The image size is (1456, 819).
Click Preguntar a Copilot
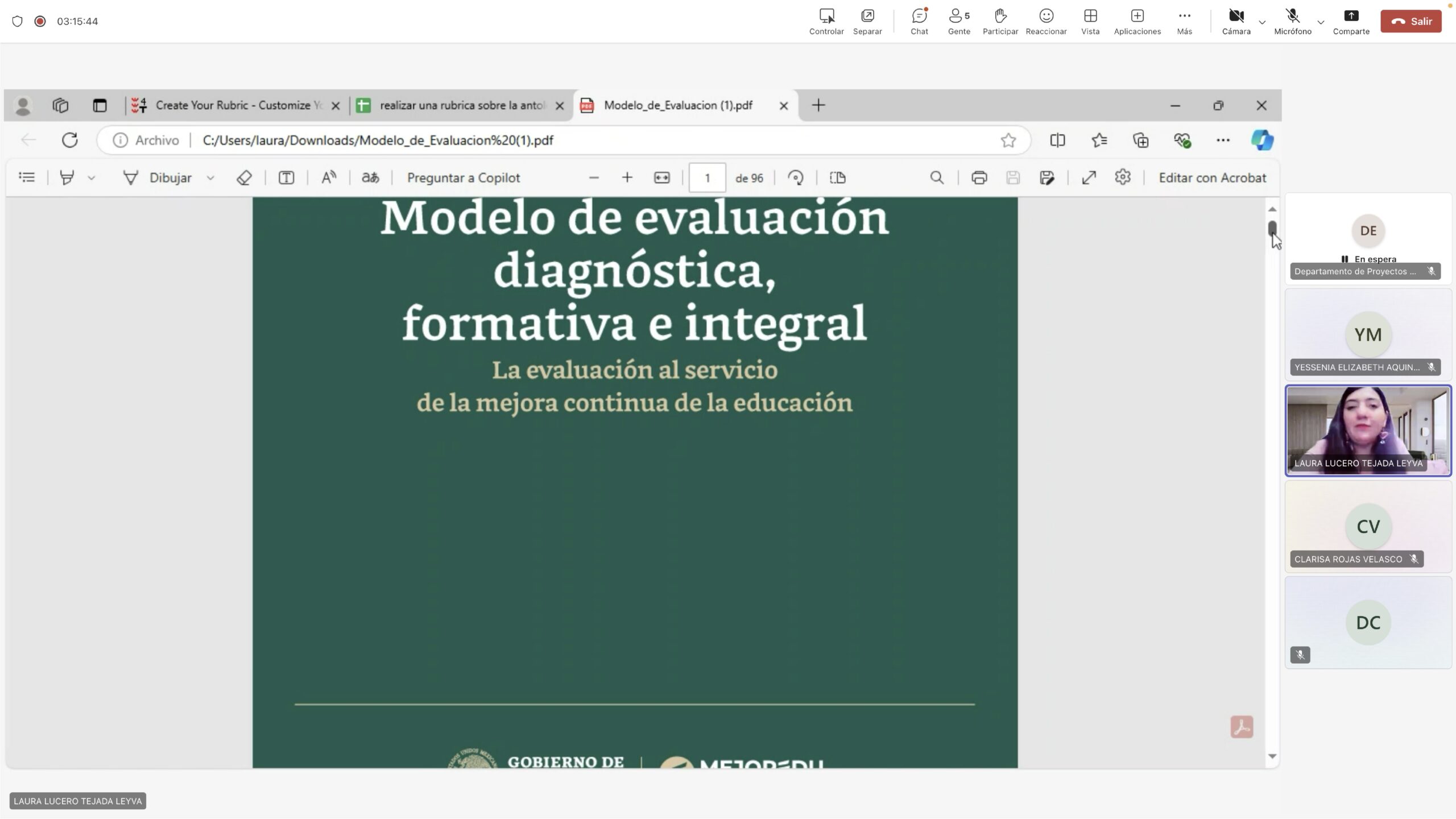464,177
